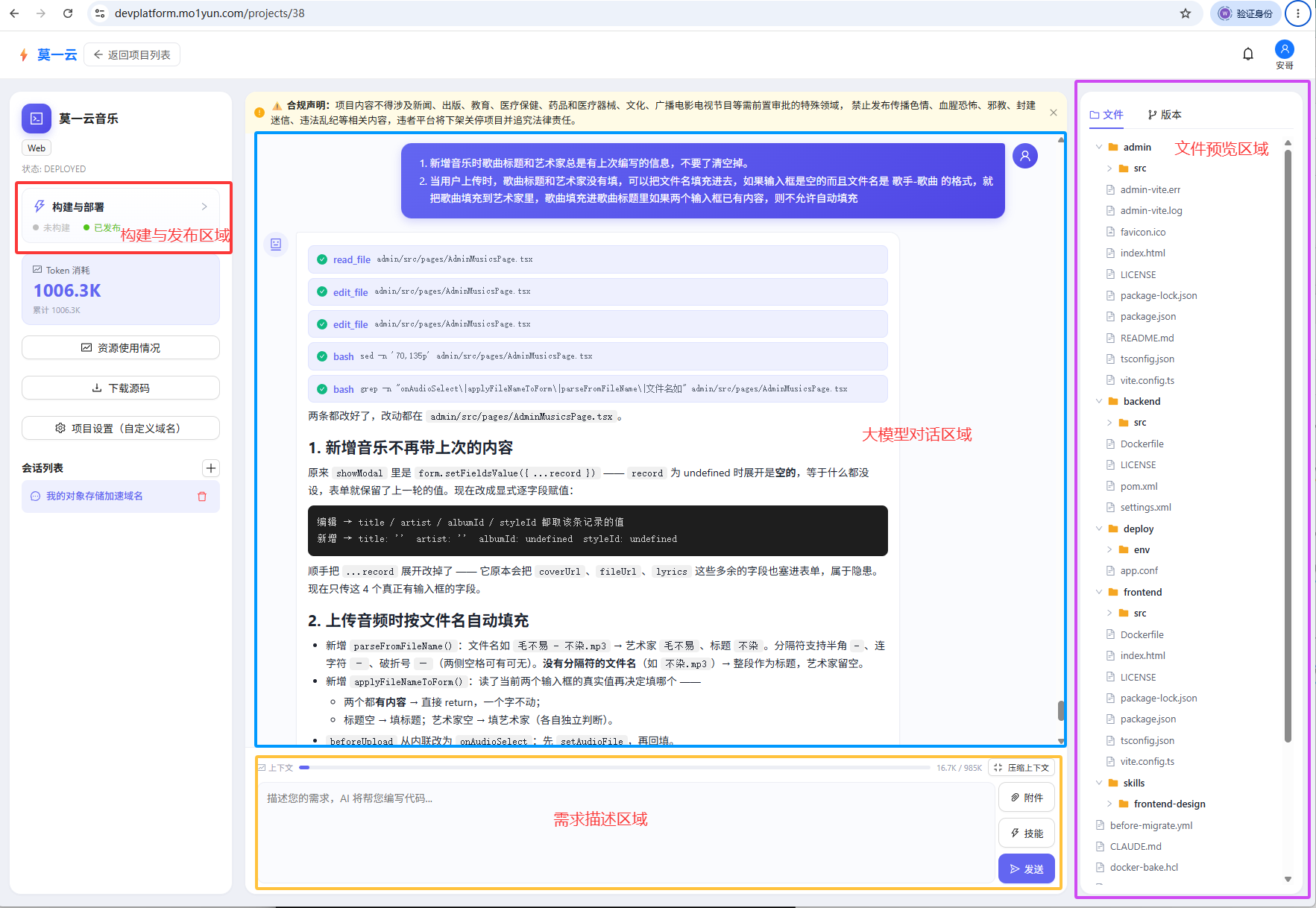The image size is (1316, 908).
Task: Click the 莫一云 logo
Action: [x=48, y=54]
